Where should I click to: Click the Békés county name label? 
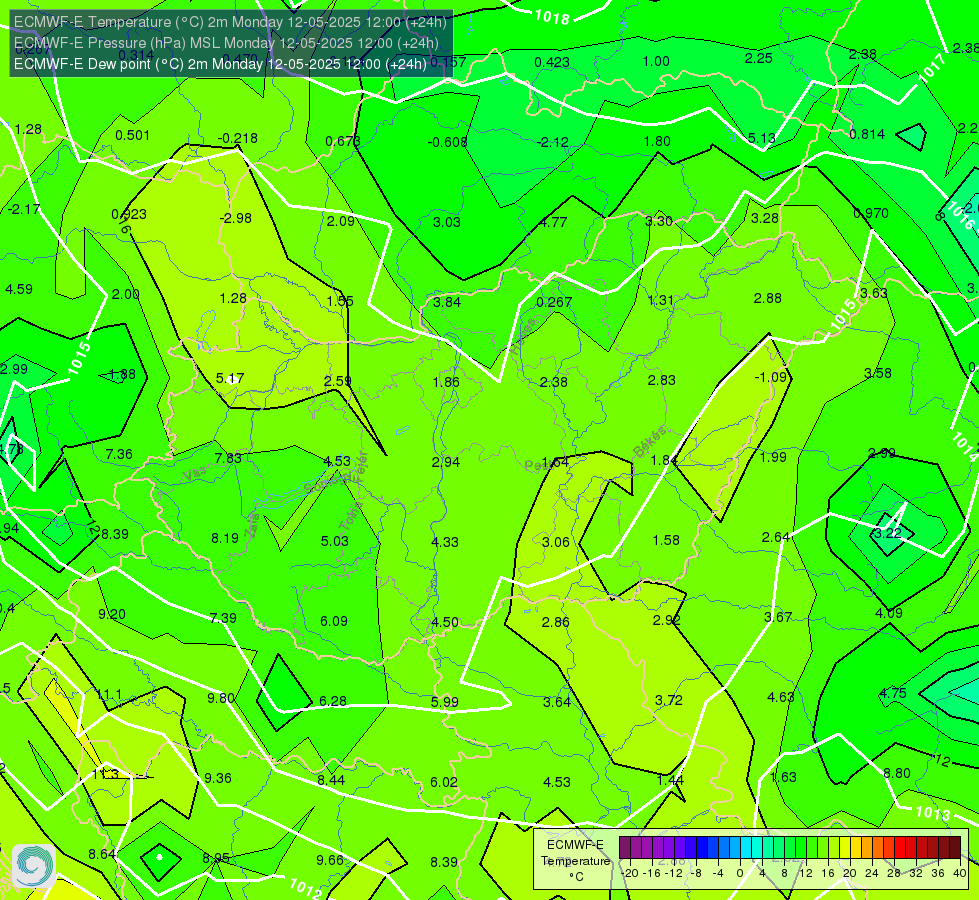(x=650, y=442)
